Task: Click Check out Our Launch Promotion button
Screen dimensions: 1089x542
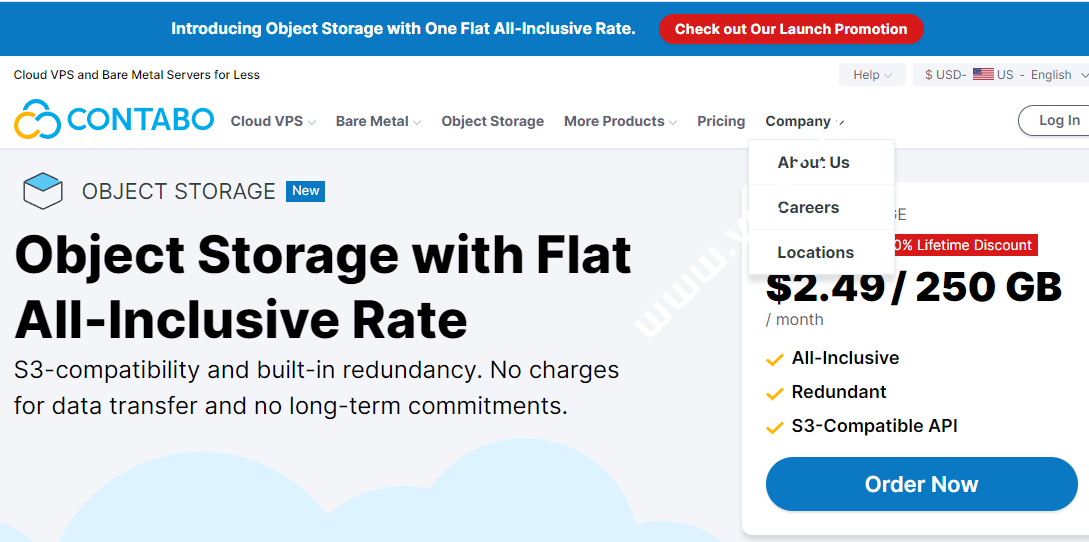Action: [790, 29]
